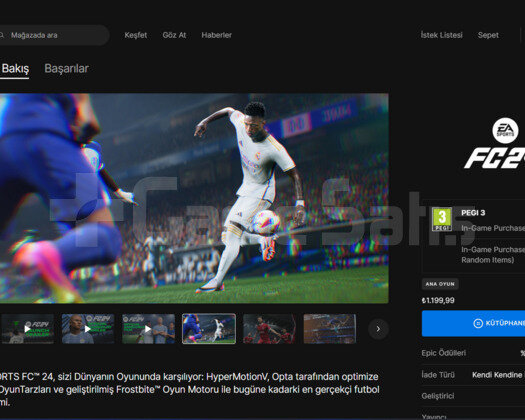Click the Epic Ödülleri row label

[x=444, y=353]
